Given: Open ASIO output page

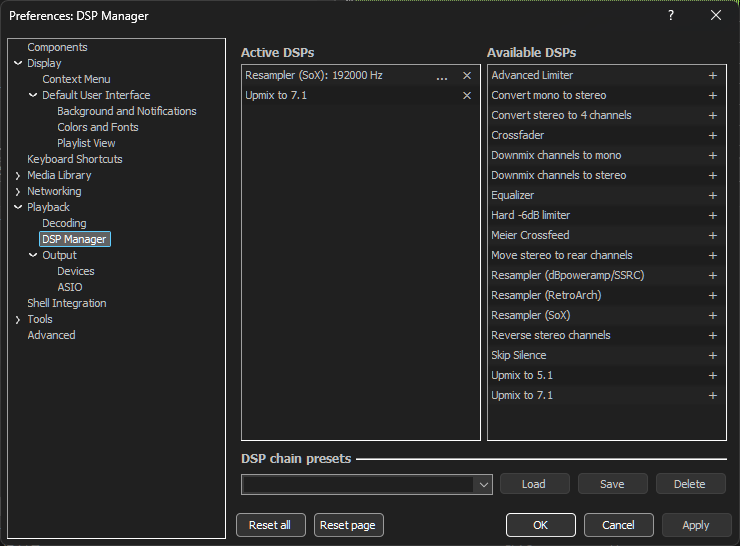Looking at the screenshot, I should click(69, 287).
